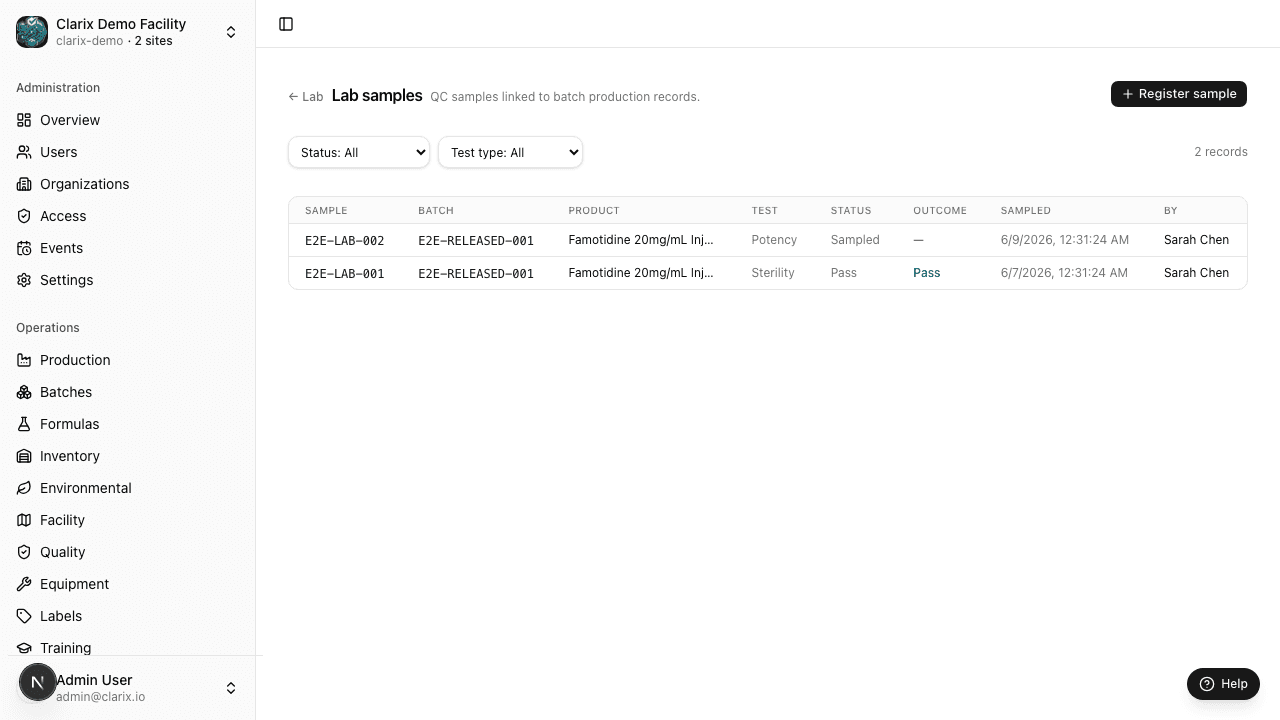Click the Formulas flask icon
This screenshot has height=720, width=1280.
point(24,424)
